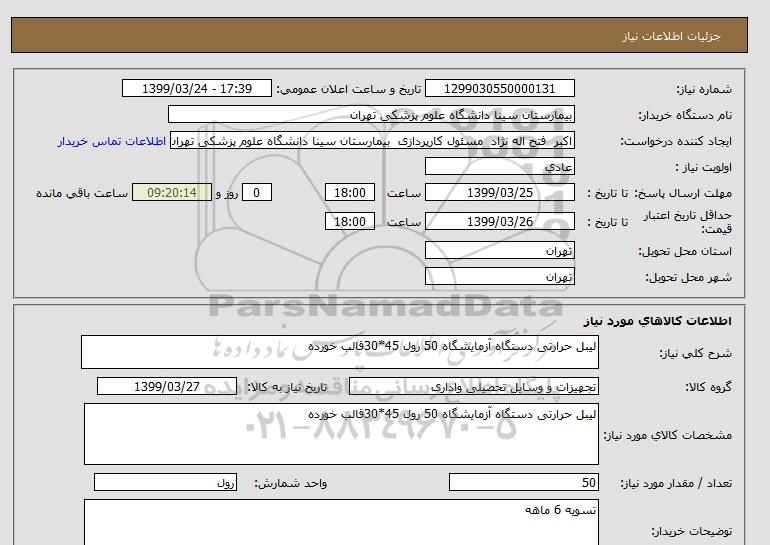Click the مشخصات کالای مورد نیاز text area
770x545 pixels.
point(341,434)
